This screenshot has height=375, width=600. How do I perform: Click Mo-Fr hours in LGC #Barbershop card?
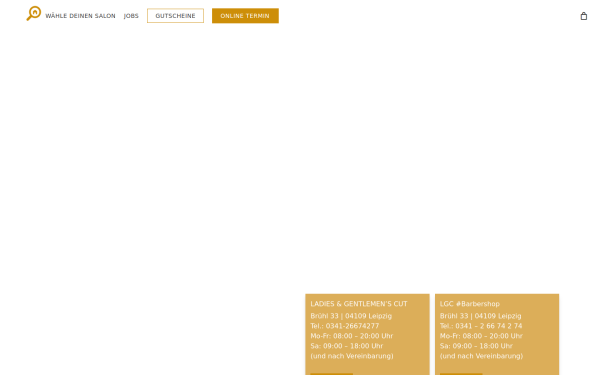click(x=481, y=336)
